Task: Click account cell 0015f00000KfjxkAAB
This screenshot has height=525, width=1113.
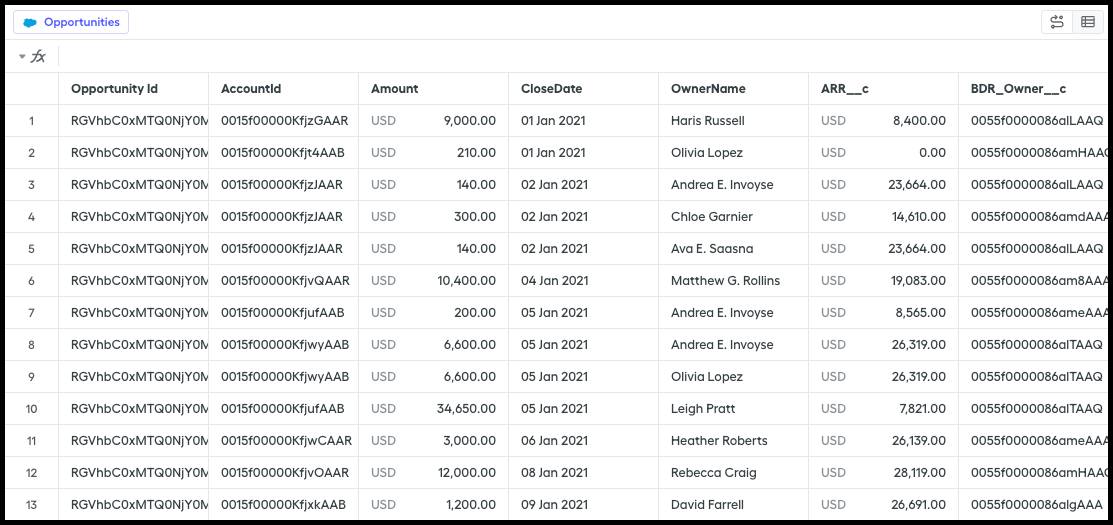Action: (284, 505)
